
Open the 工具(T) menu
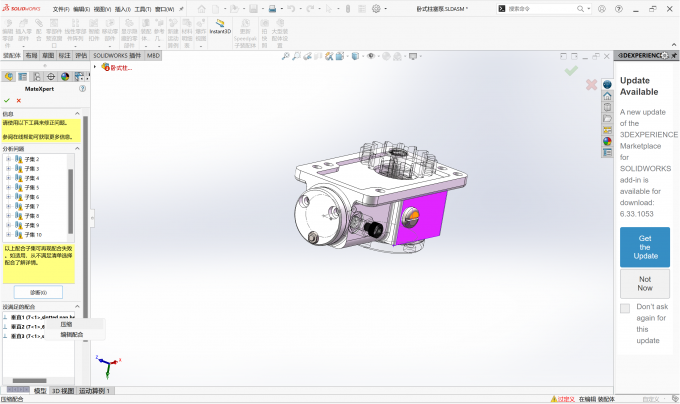(143, 9)
